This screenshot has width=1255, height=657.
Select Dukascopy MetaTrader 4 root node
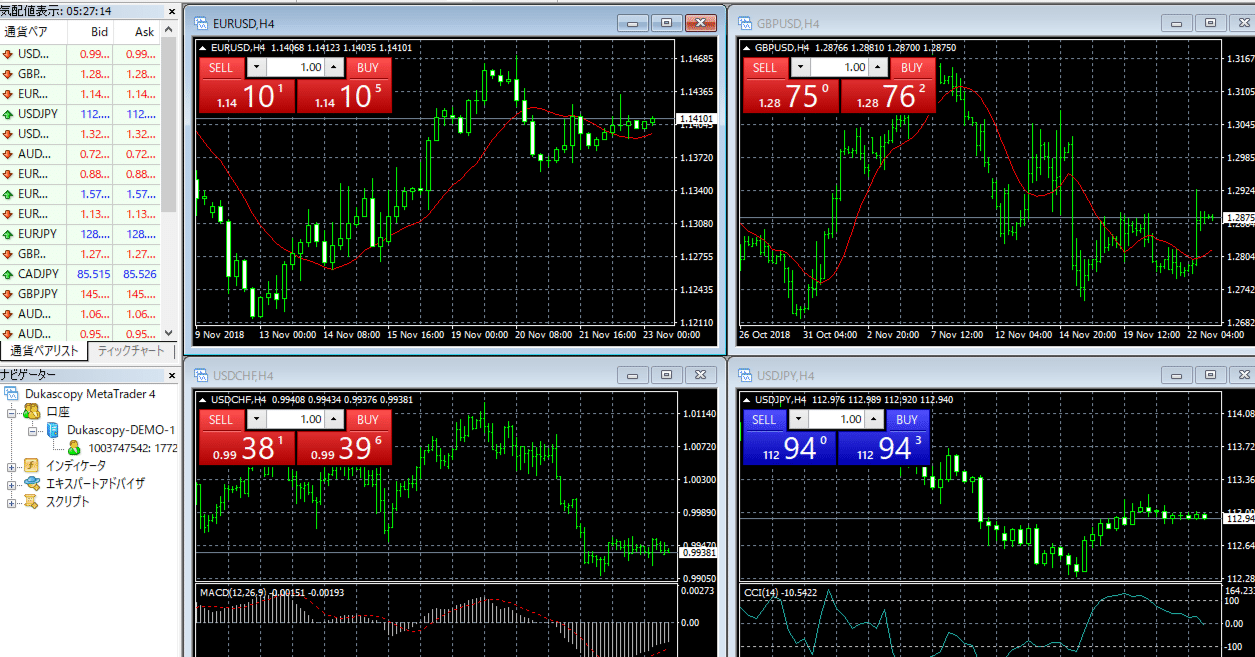click(90, 394)
